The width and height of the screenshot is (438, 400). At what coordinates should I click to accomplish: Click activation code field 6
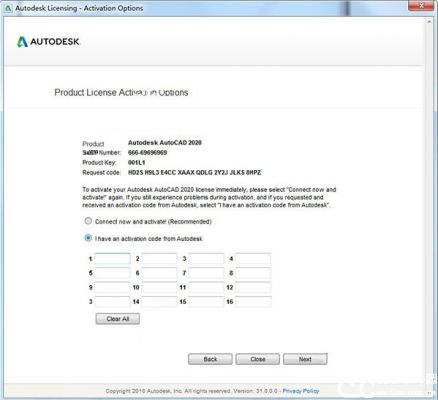[159, 273]
